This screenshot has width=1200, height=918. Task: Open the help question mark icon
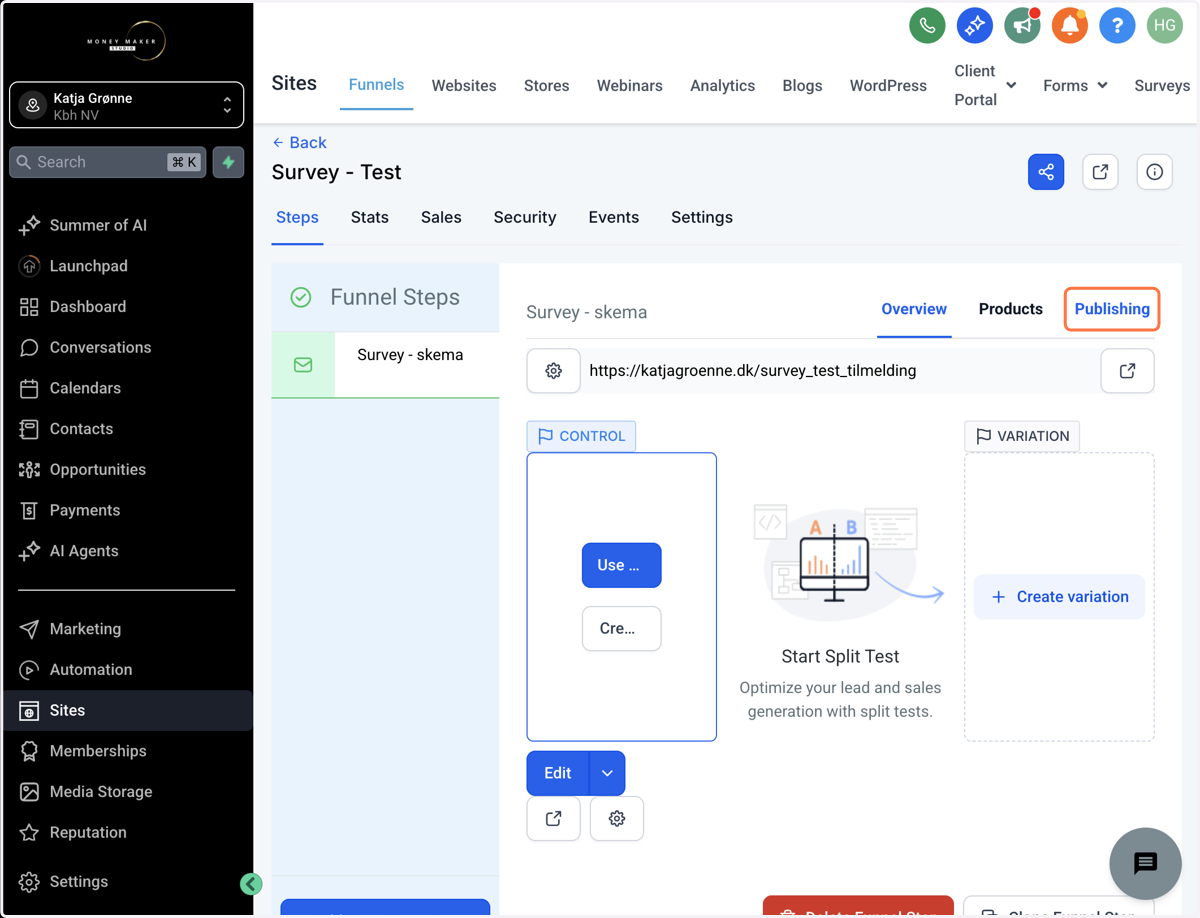(1117, 25)
